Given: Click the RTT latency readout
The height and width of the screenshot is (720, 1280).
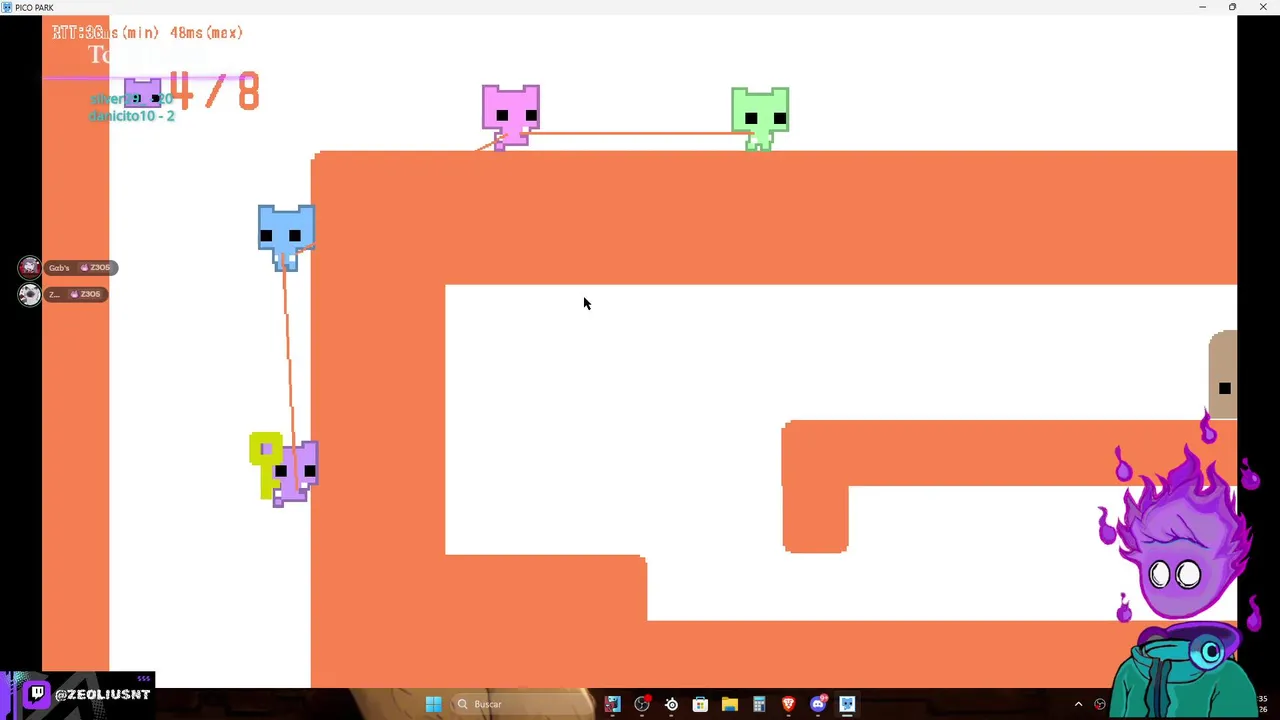Looking at the screenshot, I should pos(148,33).
